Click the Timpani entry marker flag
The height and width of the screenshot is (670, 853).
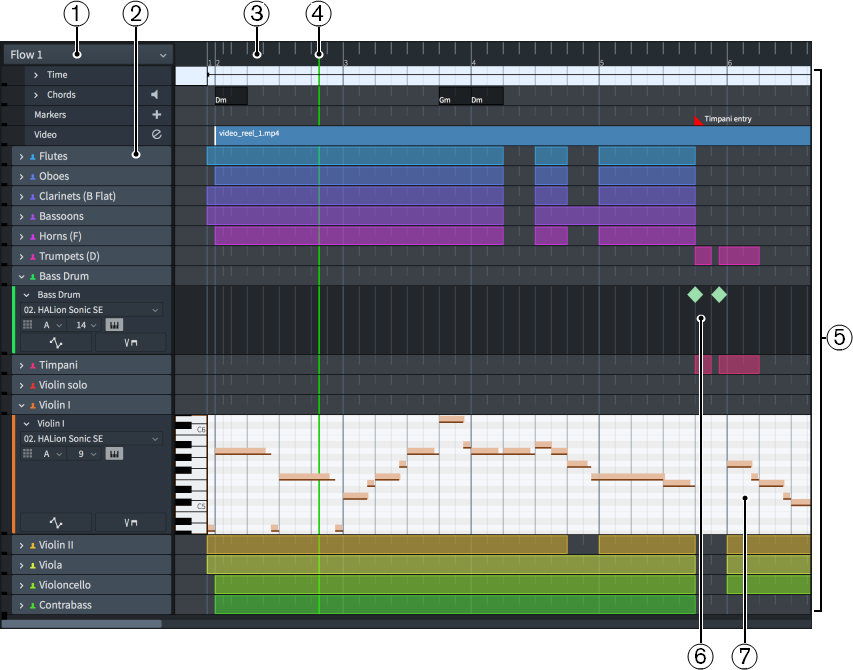[698, 120]
